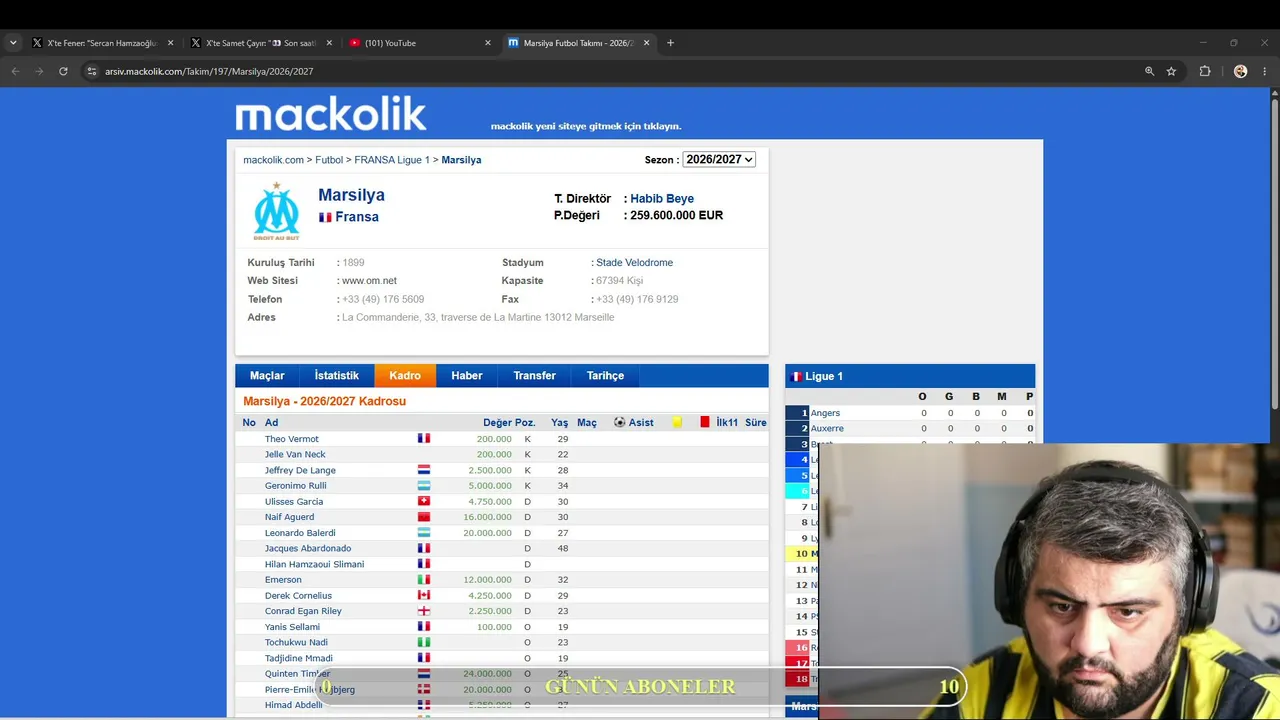Click the www.om.net website text
1280x720 pixels.
(369, 281)
